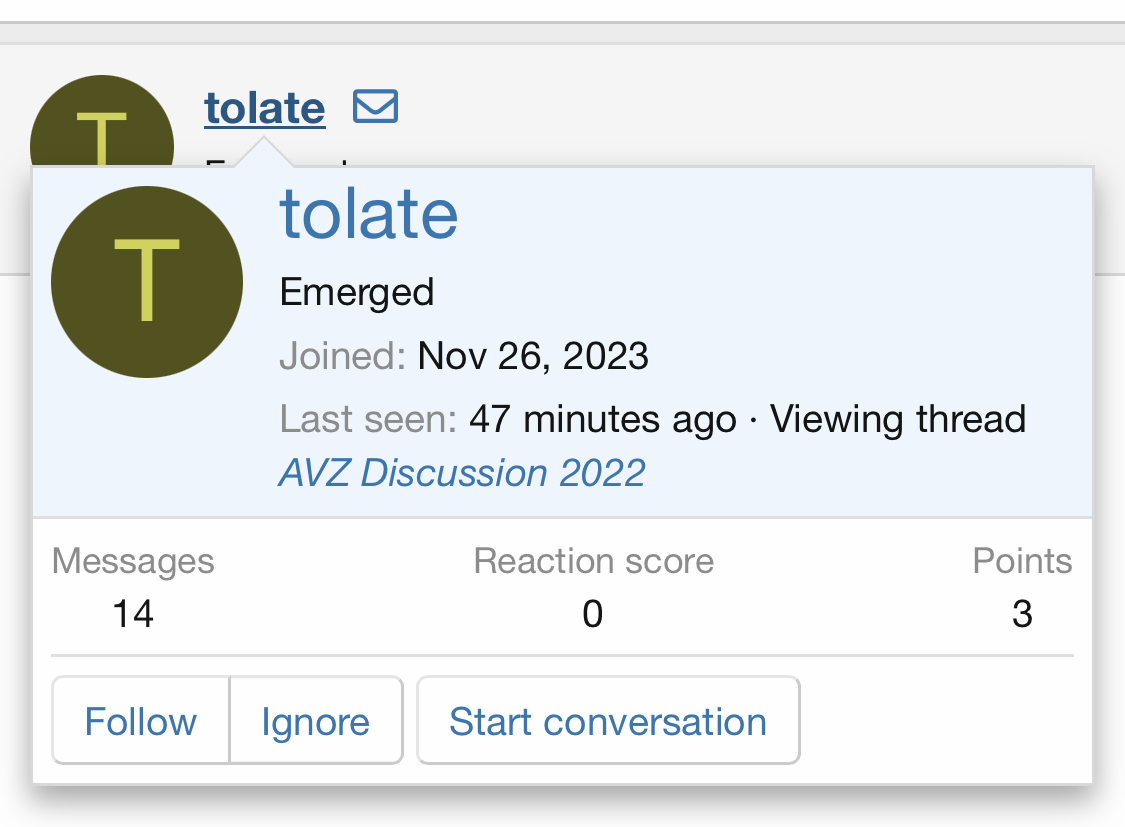Open the underlined tolate username link
Screen dimensions: 1125x827
pos(264,108)
